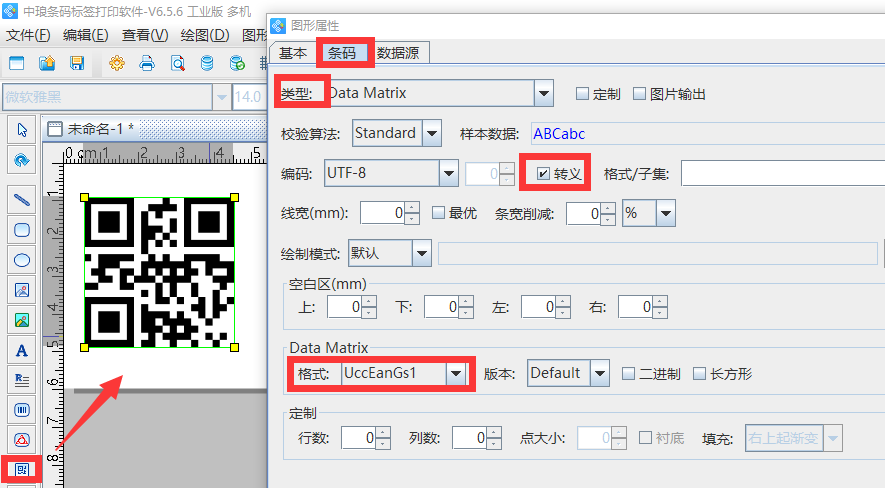
Task: Click the 条宽削减 value field
Action: tap(584, 213)
